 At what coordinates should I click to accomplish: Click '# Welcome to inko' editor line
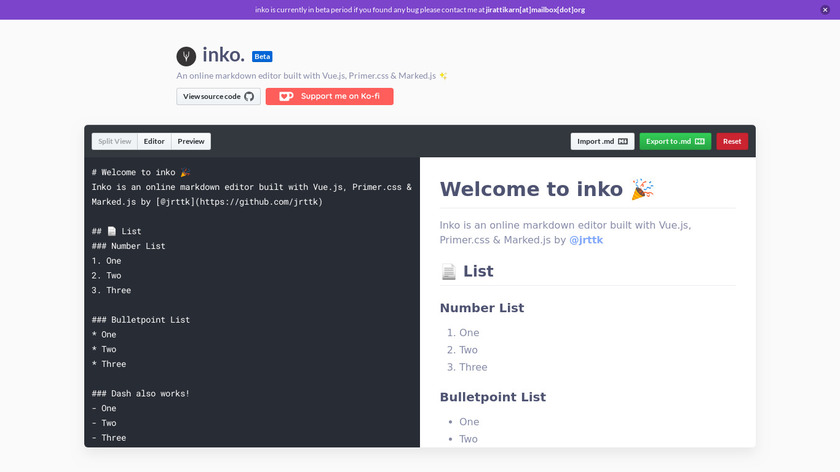pos(141,173)
